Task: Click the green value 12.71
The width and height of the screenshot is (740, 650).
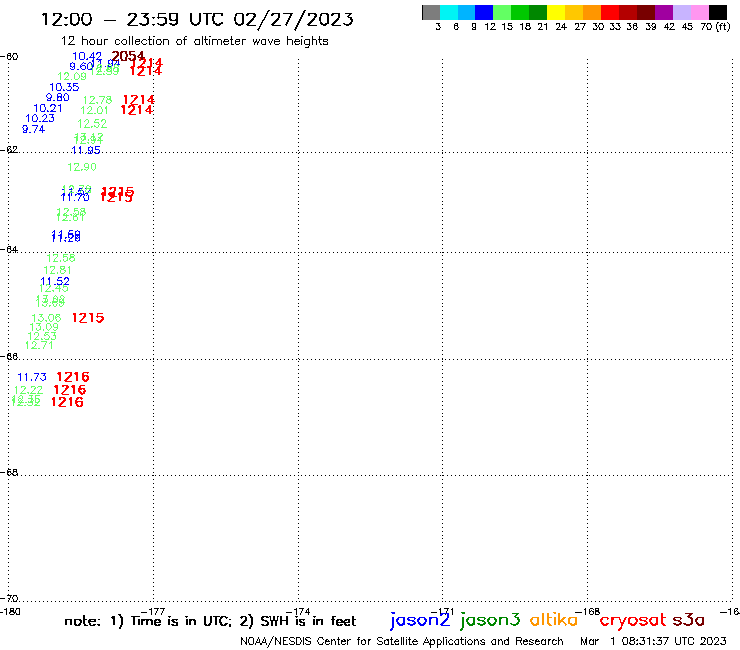Action: (x=39, y=346)
